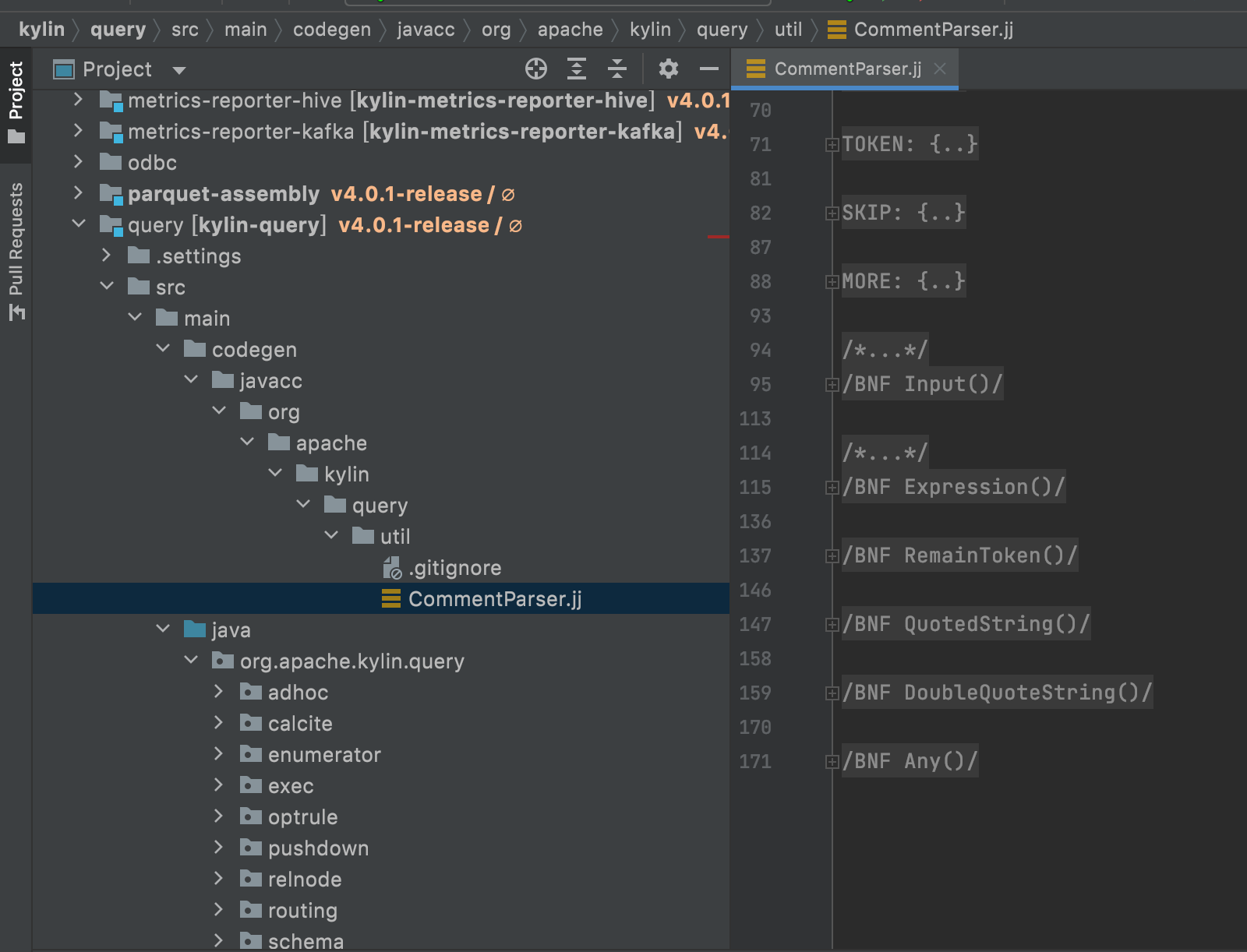Click the Collapse All icon in Project toolbar
Viewport: 1247px width, 952px height.
617,69
